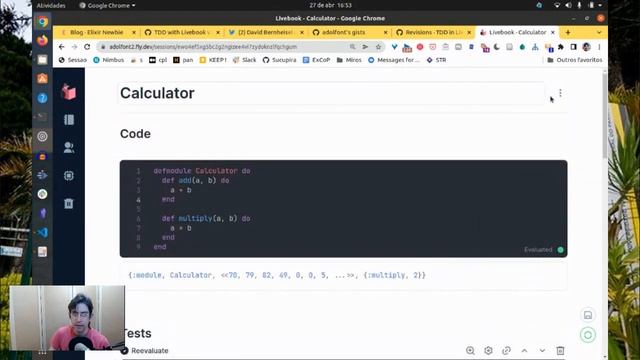
Task: Bookmark this page with the star icon
Action: coord(378,47)
